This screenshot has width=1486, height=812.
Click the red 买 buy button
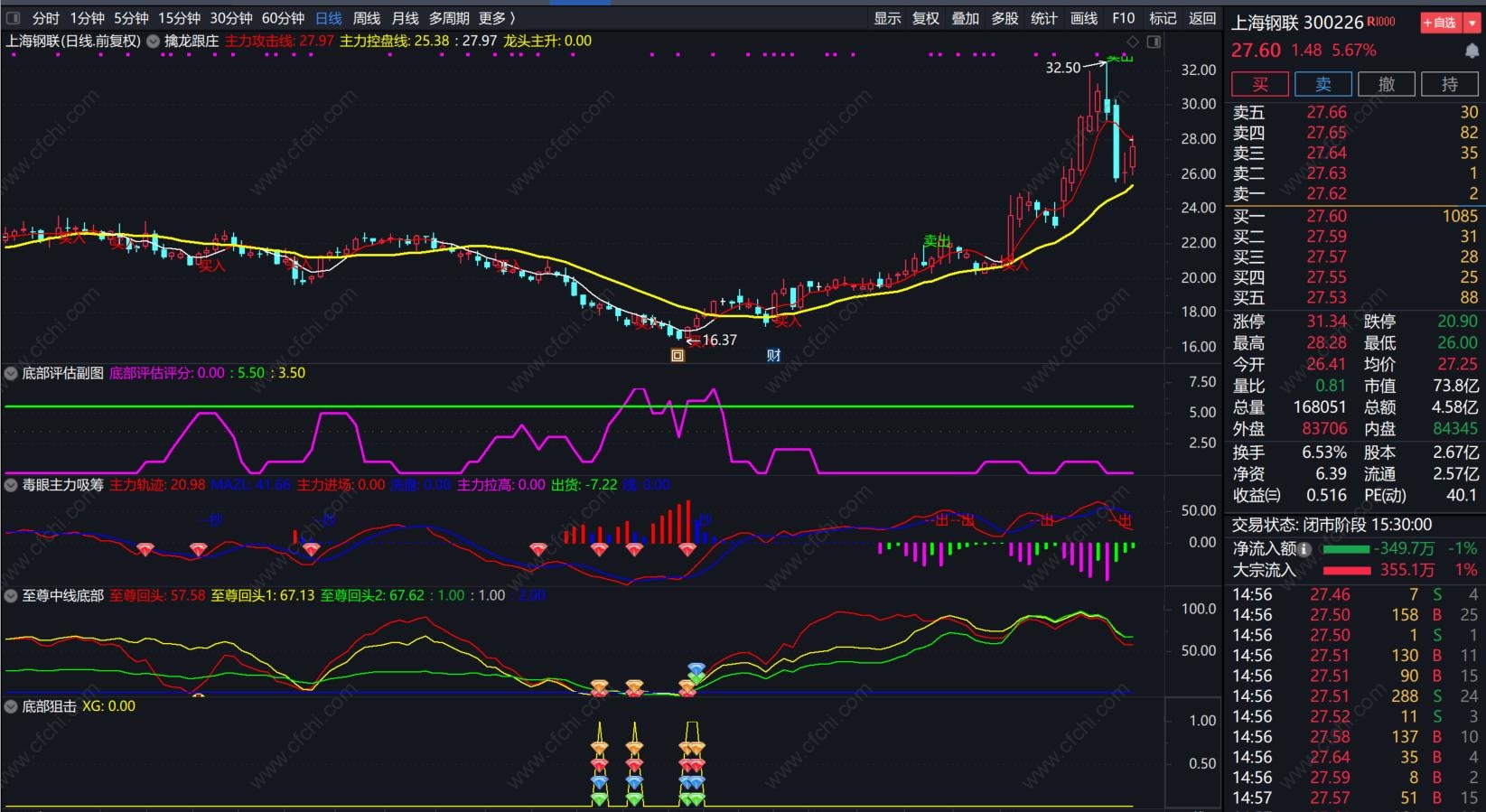point(1260,84)
